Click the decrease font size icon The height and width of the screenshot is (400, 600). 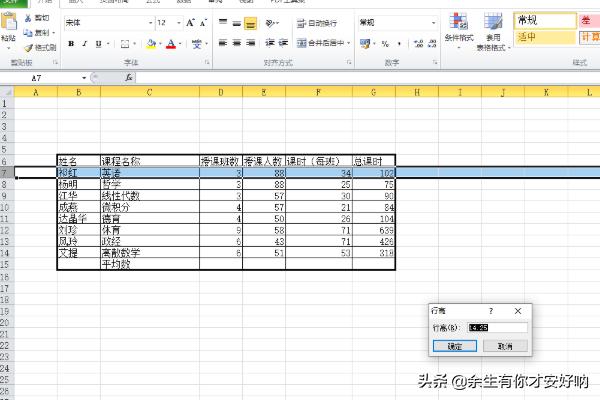[203, 23]
